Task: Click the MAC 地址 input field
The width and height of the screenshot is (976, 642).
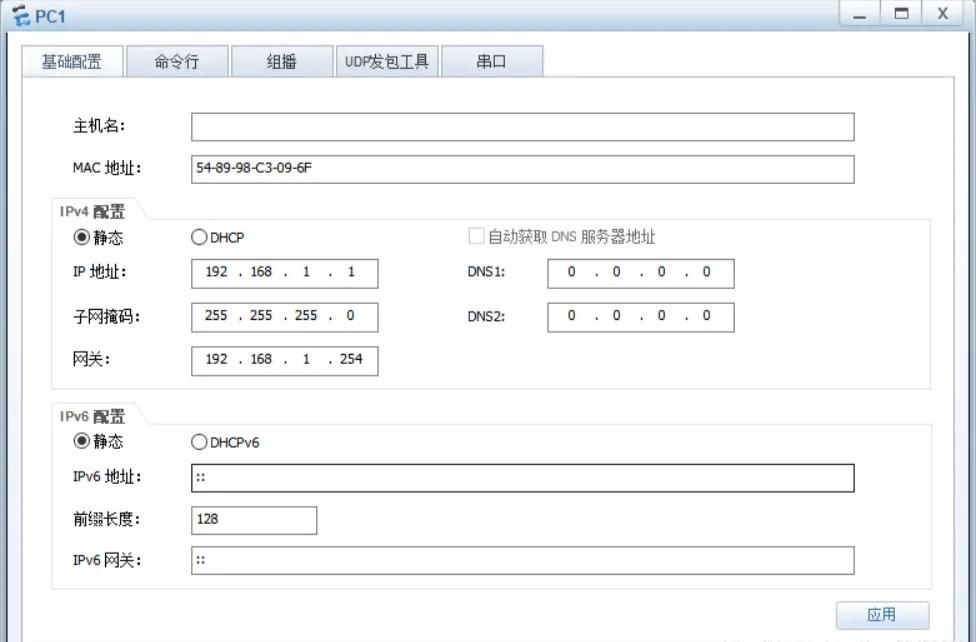Action: pos(522,169)
